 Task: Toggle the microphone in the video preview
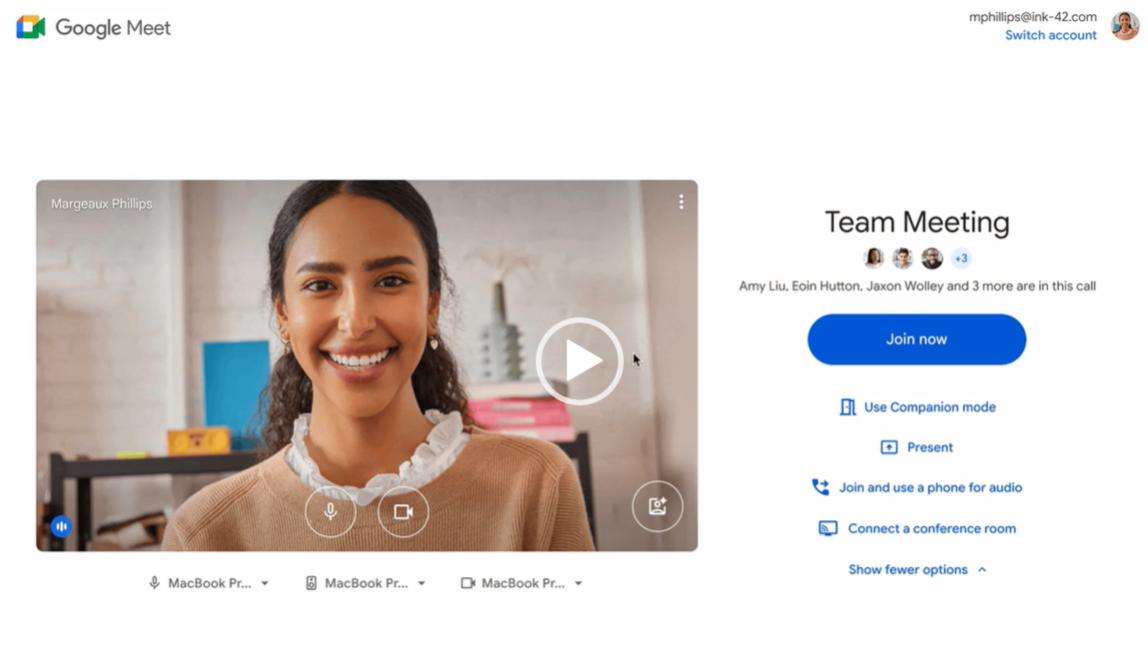pos(330,512)
